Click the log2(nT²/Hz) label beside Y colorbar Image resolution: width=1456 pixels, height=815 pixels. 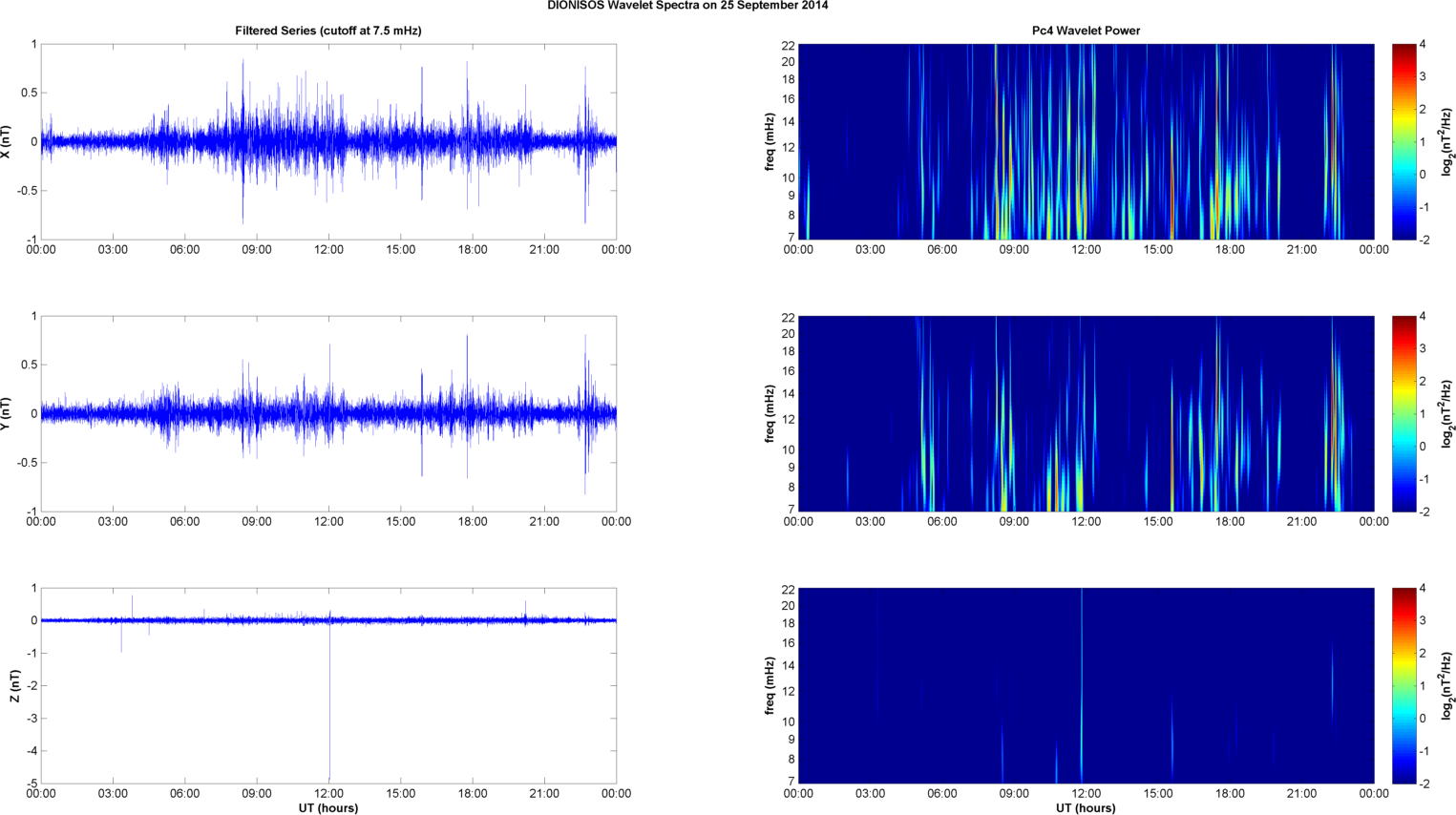click(x=1447, y=413)
